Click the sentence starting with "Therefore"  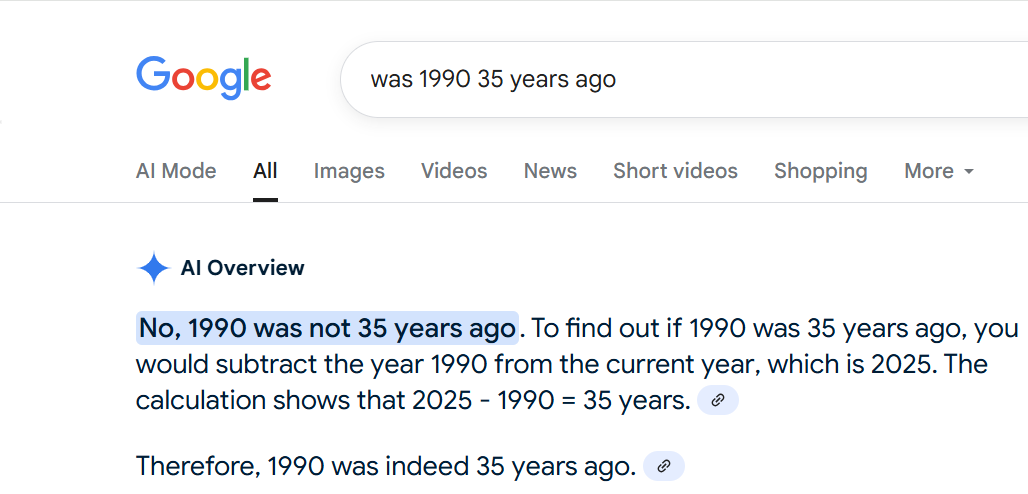(x=385, y=466)
